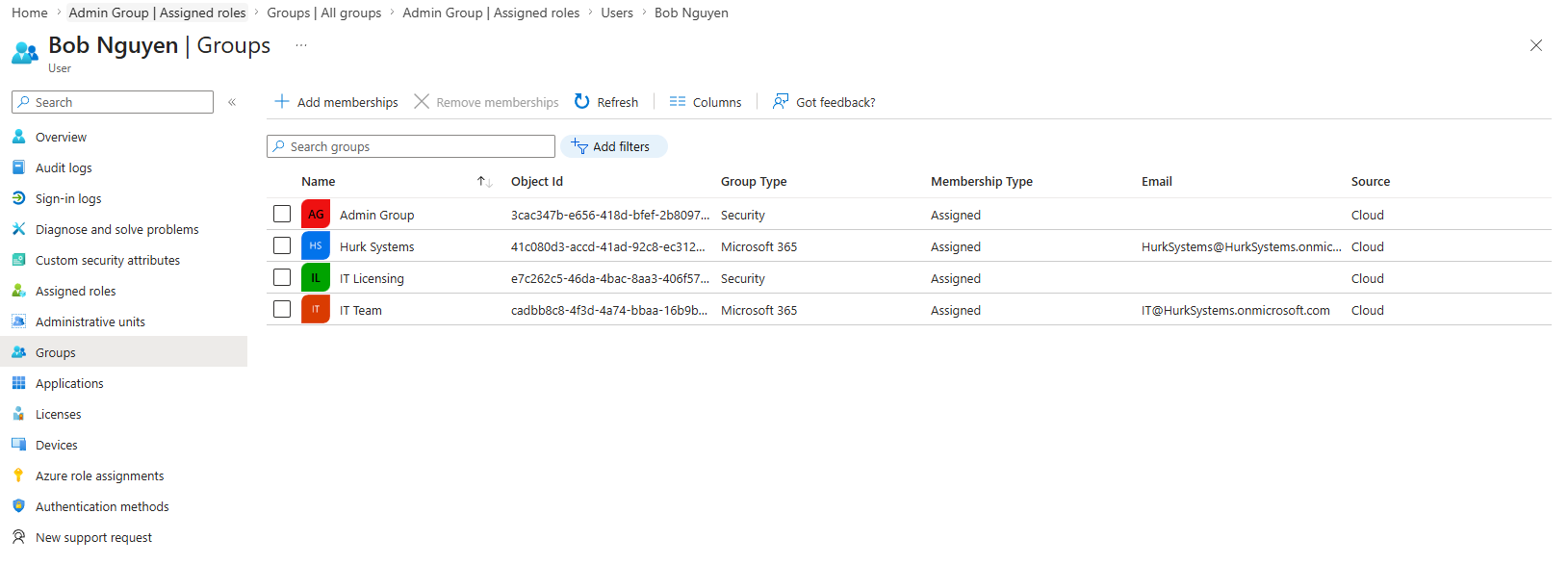Open the Add filters dropdown
Screen dimensions: 1568x565
pyautogui.click(x=614, y=146)
